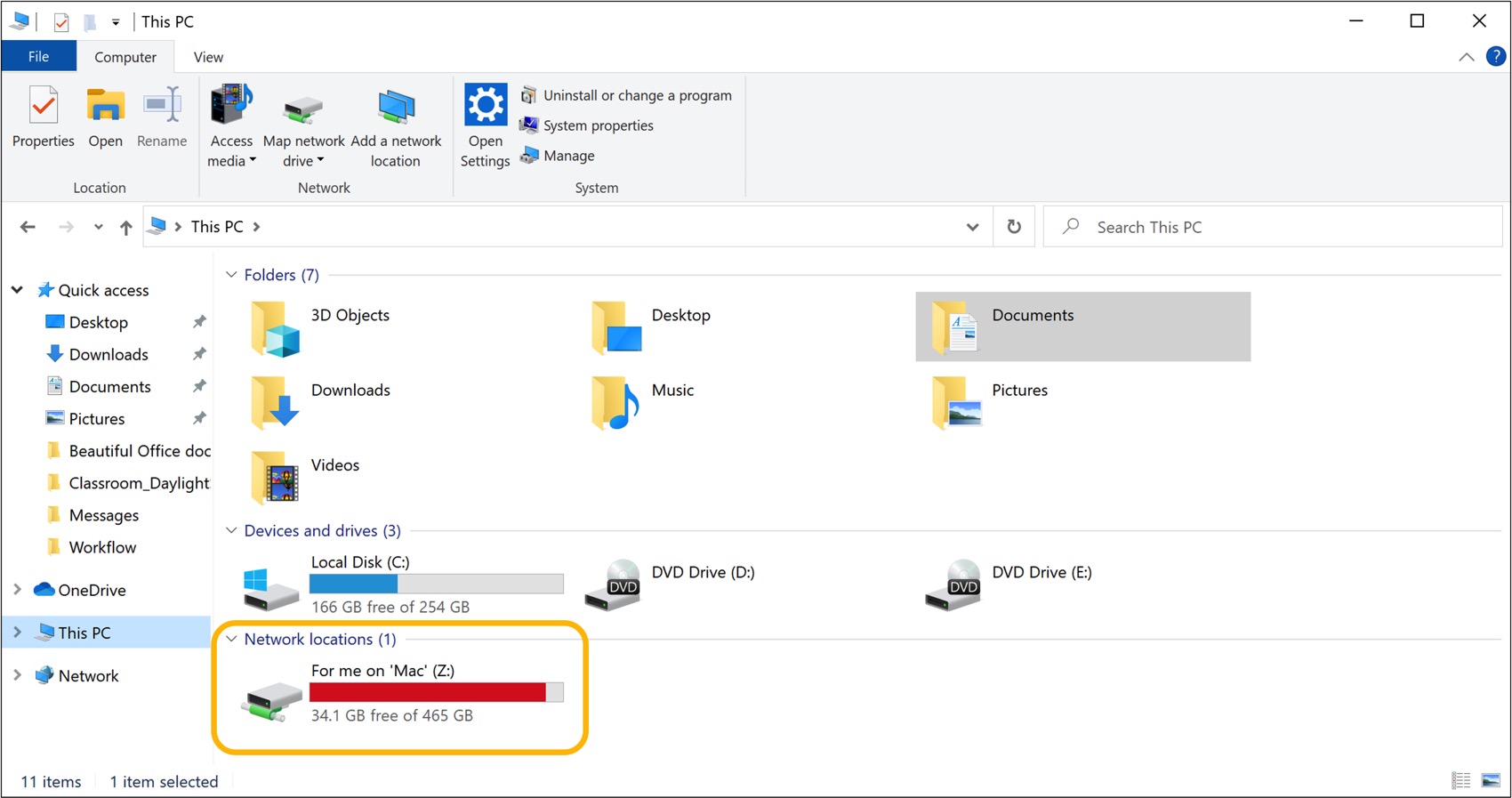Collapse the ribbon with the chevron
The width and height of the screenshot is (1512, 798).
coord(1466,57)
